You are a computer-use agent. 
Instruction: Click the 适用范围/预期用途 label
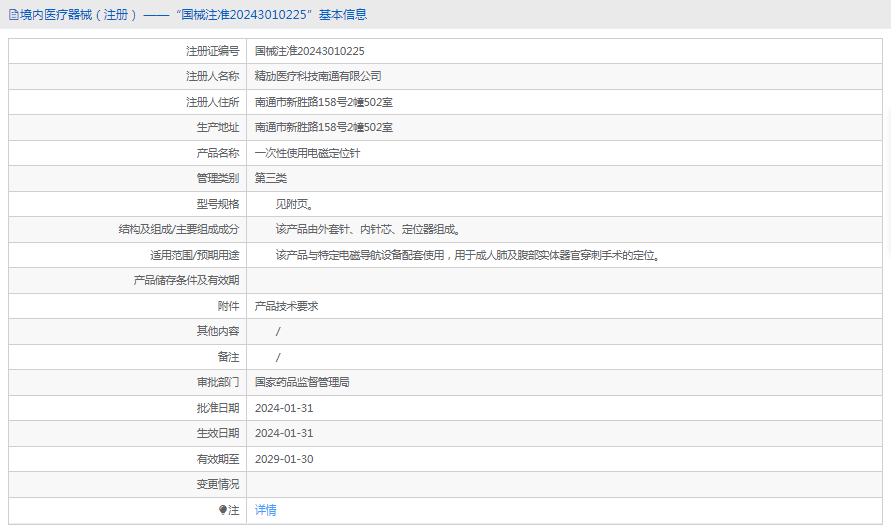coord(195,256)
